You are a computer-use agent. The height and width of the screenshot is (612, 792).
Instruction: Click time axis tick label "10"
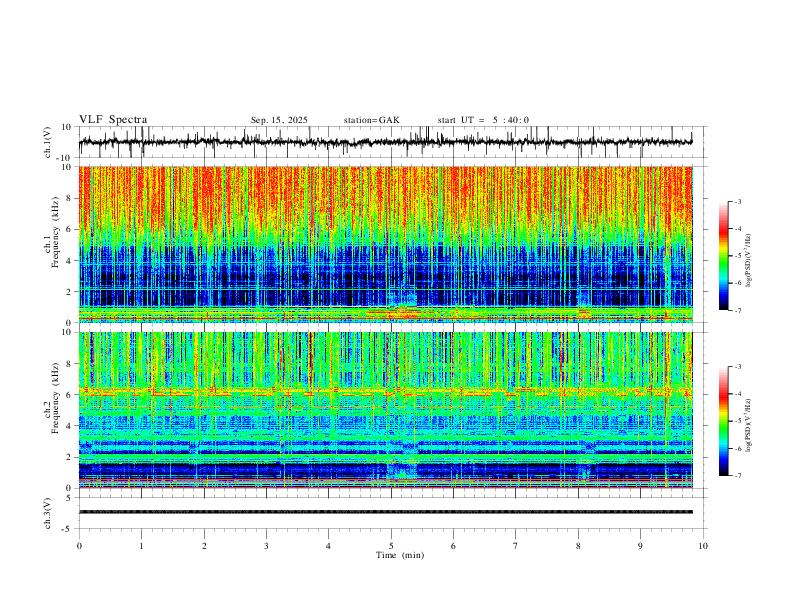(703, 546)
